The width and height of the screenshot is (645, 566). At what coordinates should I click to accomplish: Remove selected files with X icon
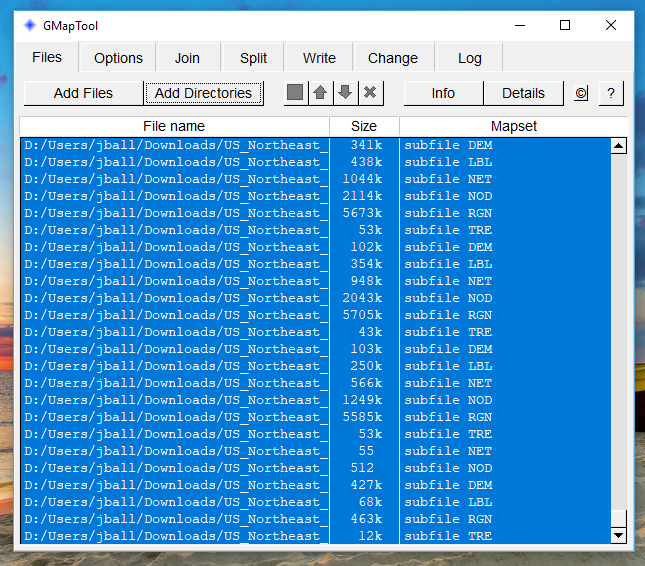pos(370,93)
